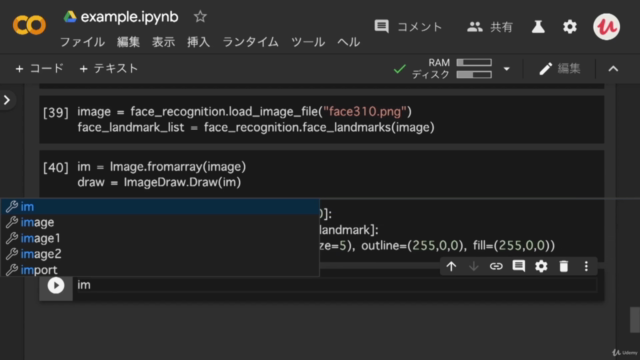Click the 'draw = ImageDraw.Draw(im)' line
Image resolution: width=640 pixels, height=360 pixels.
pyautogui.click(x=159, y=182)
